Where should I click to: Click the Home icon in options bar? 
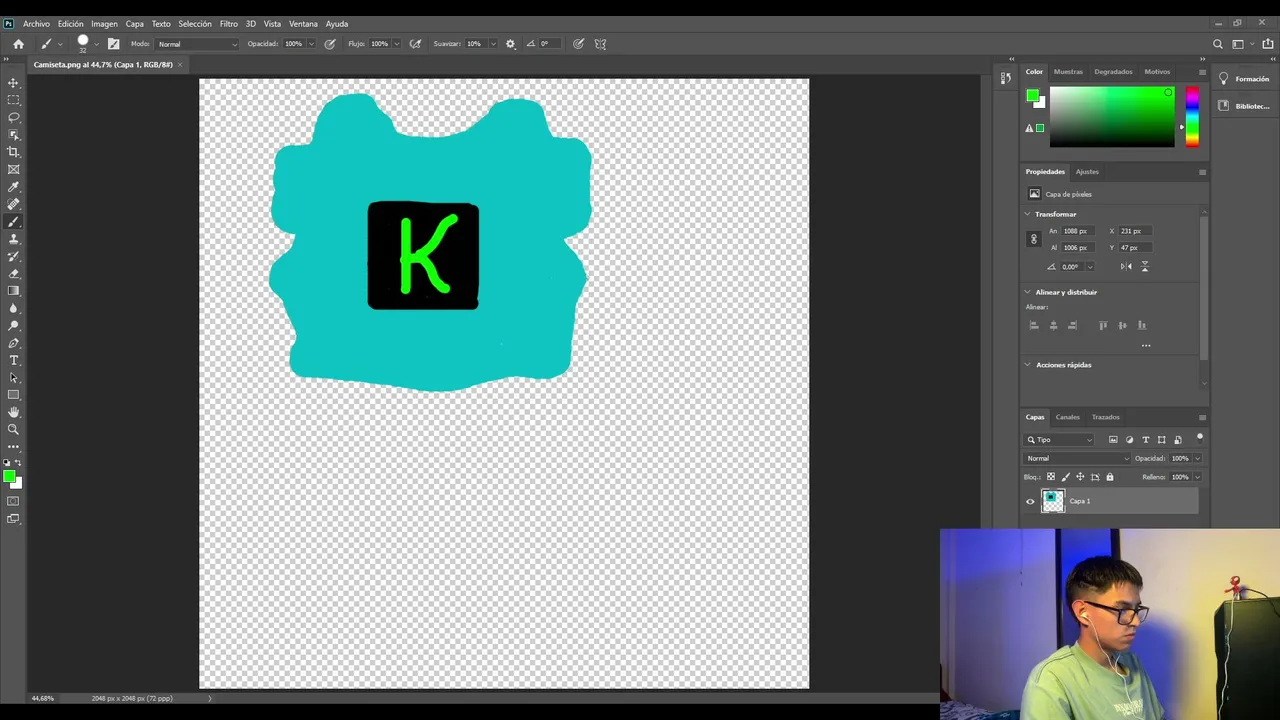click(18, 44)
